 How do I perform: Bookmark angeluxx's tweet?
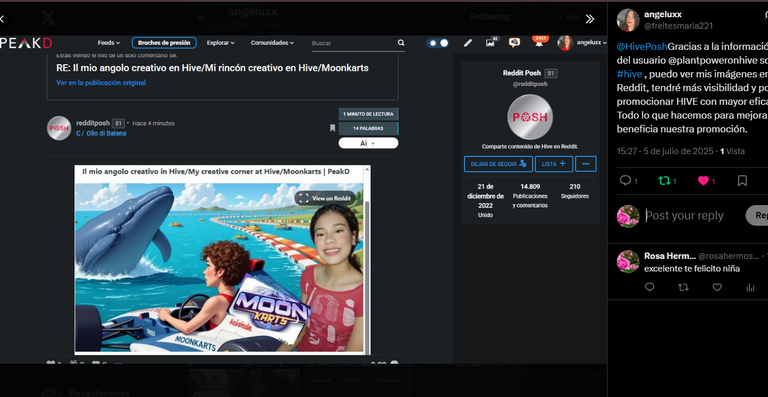(742, 181)
